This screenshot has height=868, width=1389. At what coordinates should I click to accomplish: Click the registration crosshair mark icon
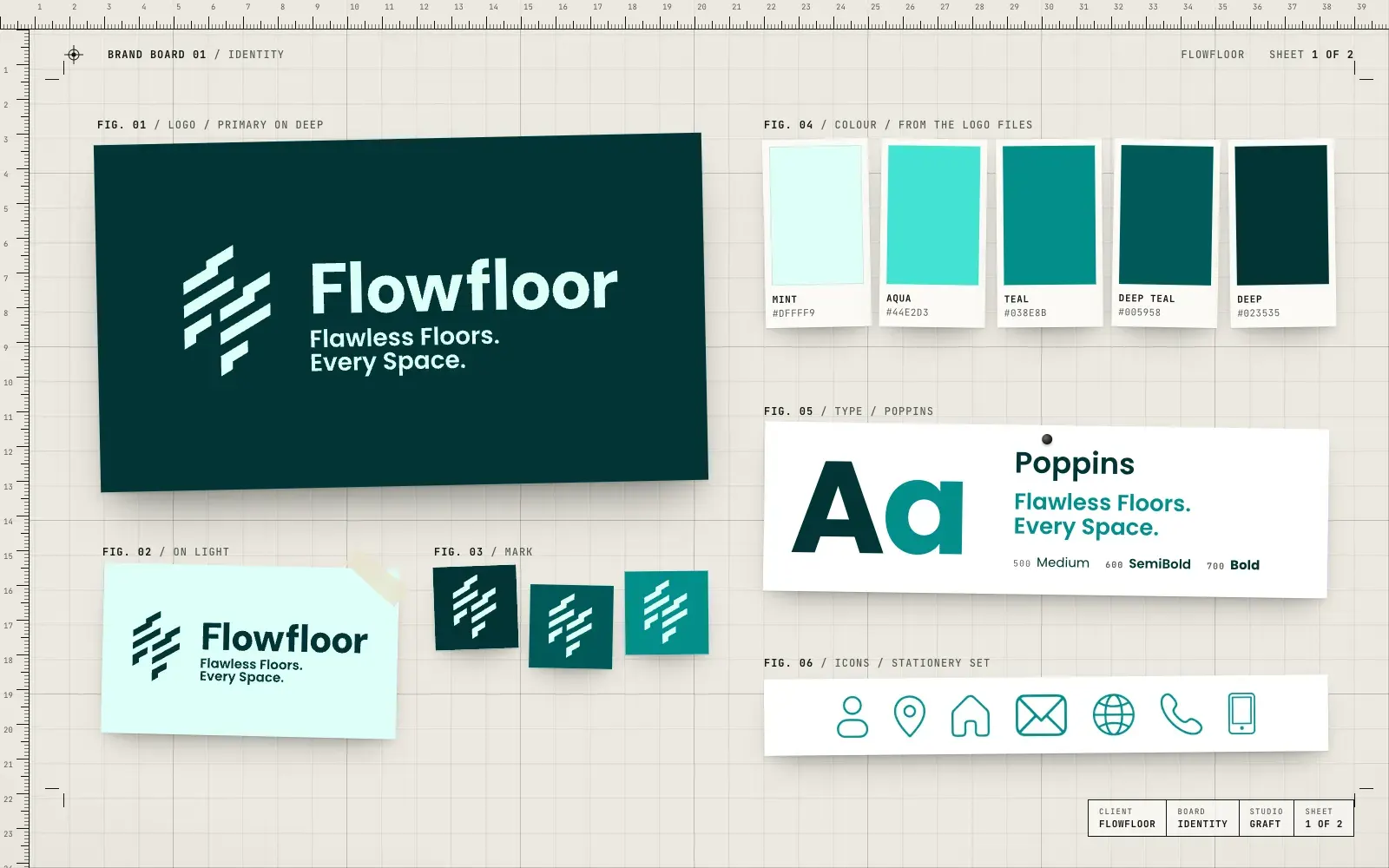74,55
